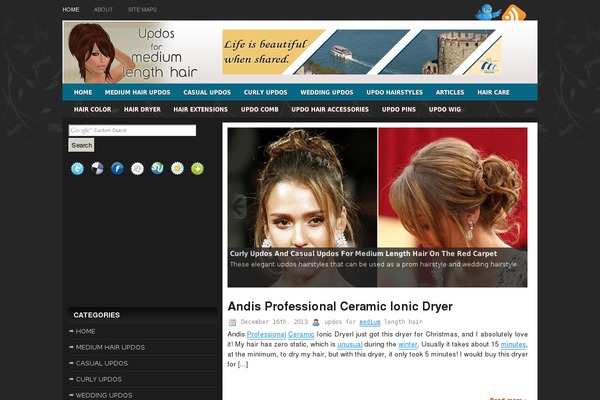This screenshot has width=600, height=400.
Task: Share via the StumbleUpon icon
Action: click(x=157, y=168)
